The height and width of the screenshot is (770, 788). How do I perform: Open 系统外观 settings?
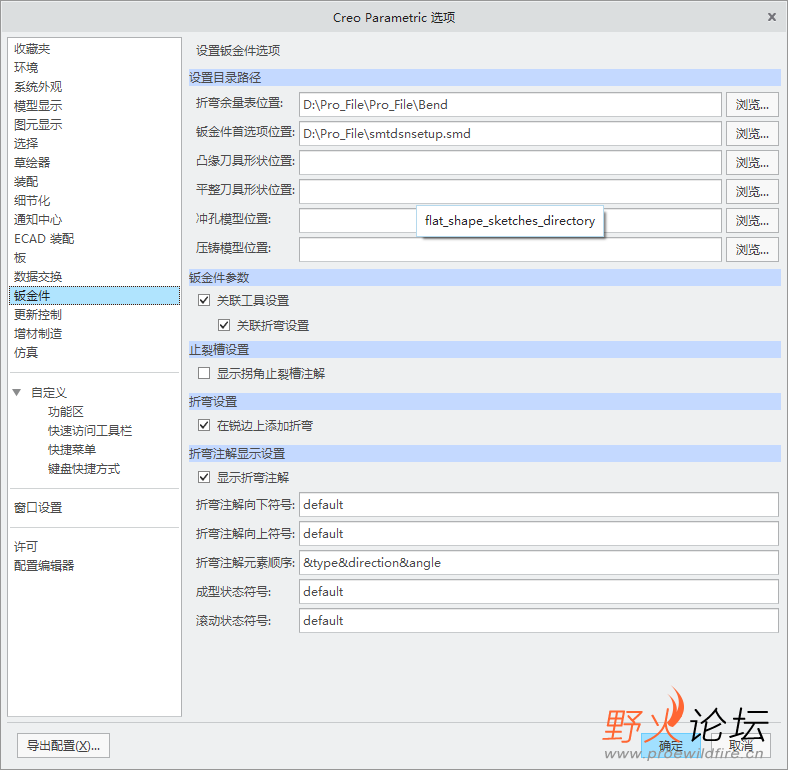(x=38, y=87)
